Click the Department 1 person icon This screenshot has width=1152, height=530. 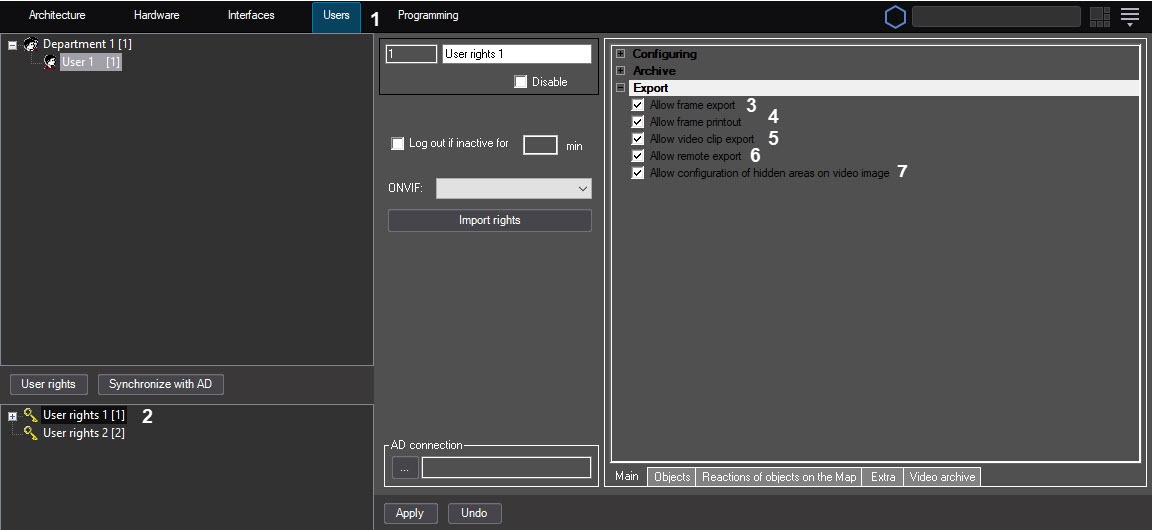pos(30,45)
